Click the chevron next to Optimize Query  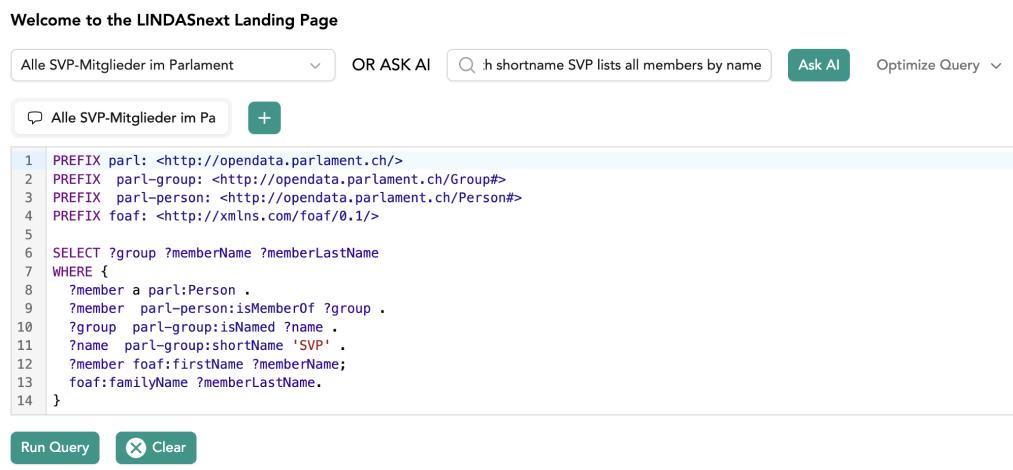(x=995, y=66)
